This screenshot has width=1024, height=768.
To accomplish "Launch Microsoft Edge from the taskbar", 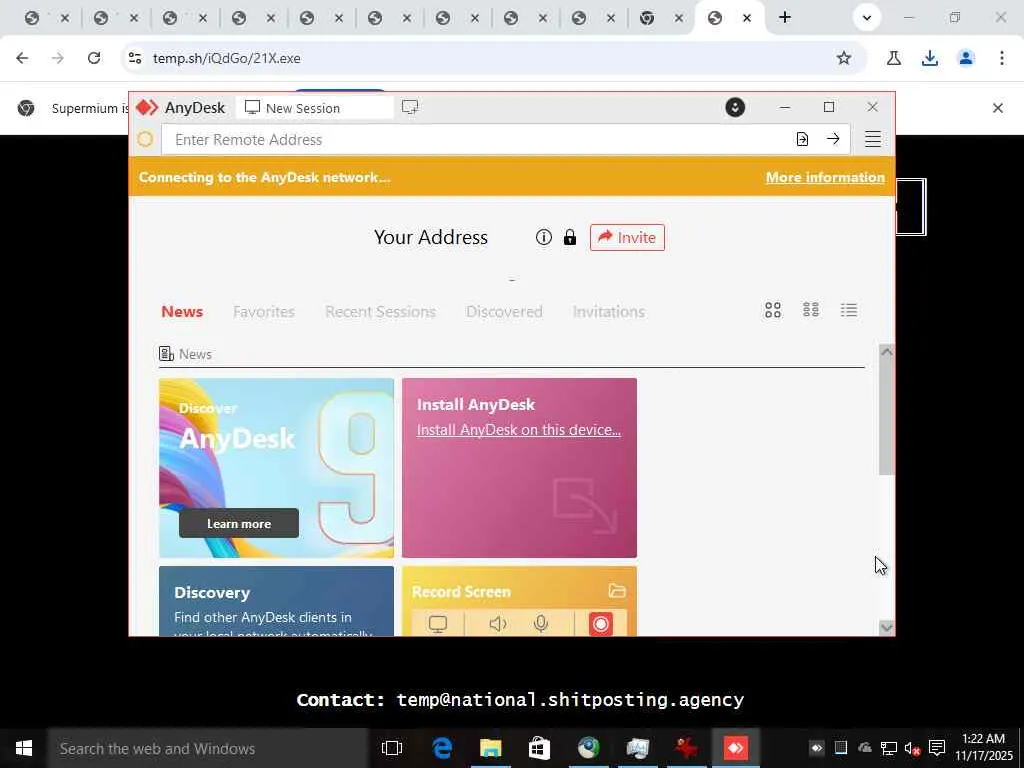I will coord(442,748).
